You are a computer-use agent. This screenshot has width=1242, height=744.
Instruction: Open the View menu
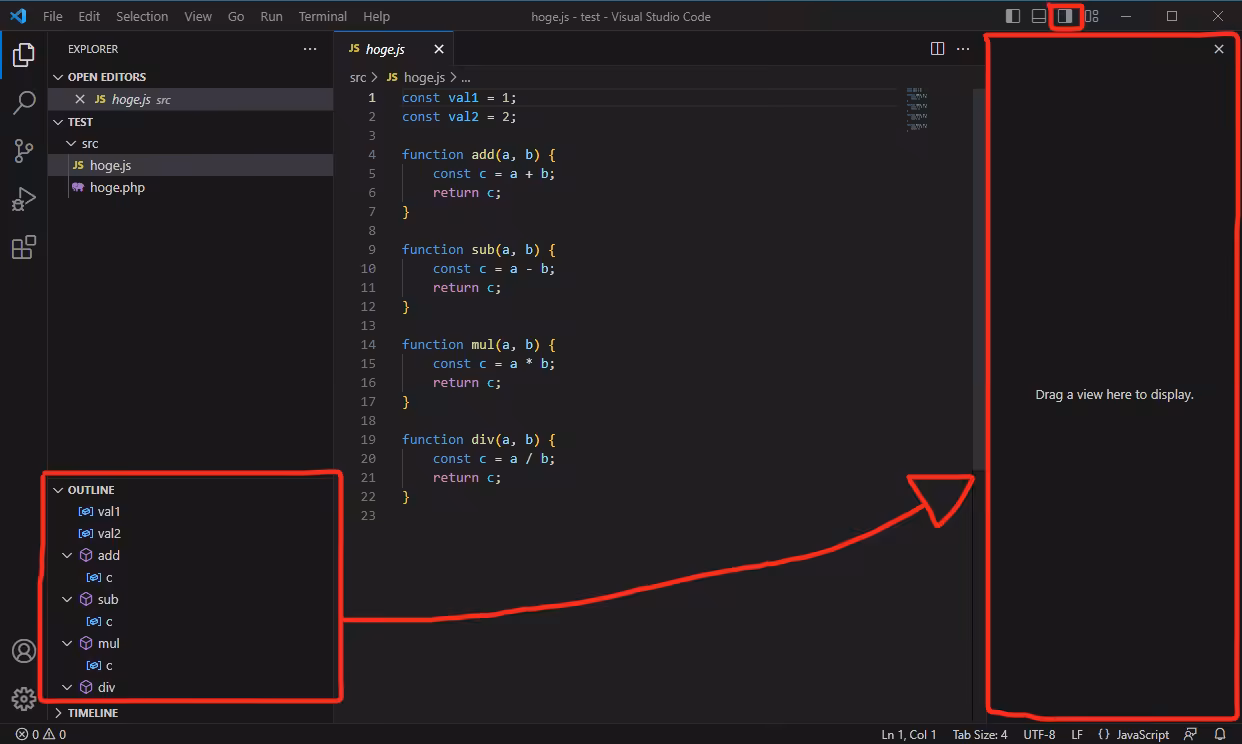tap(198, 16)
